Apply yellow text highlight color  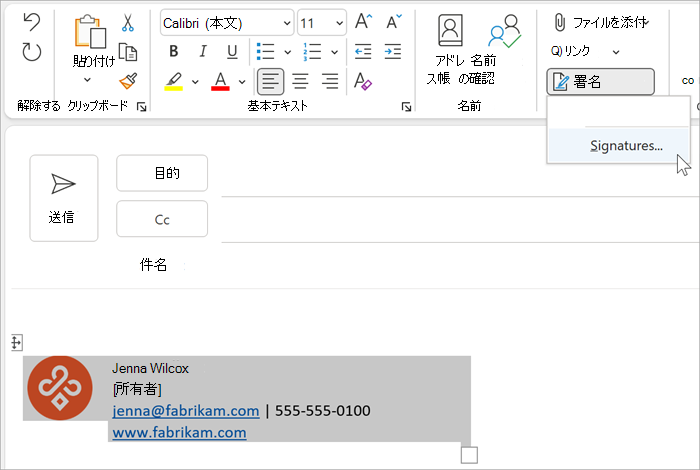click(174, 81)
